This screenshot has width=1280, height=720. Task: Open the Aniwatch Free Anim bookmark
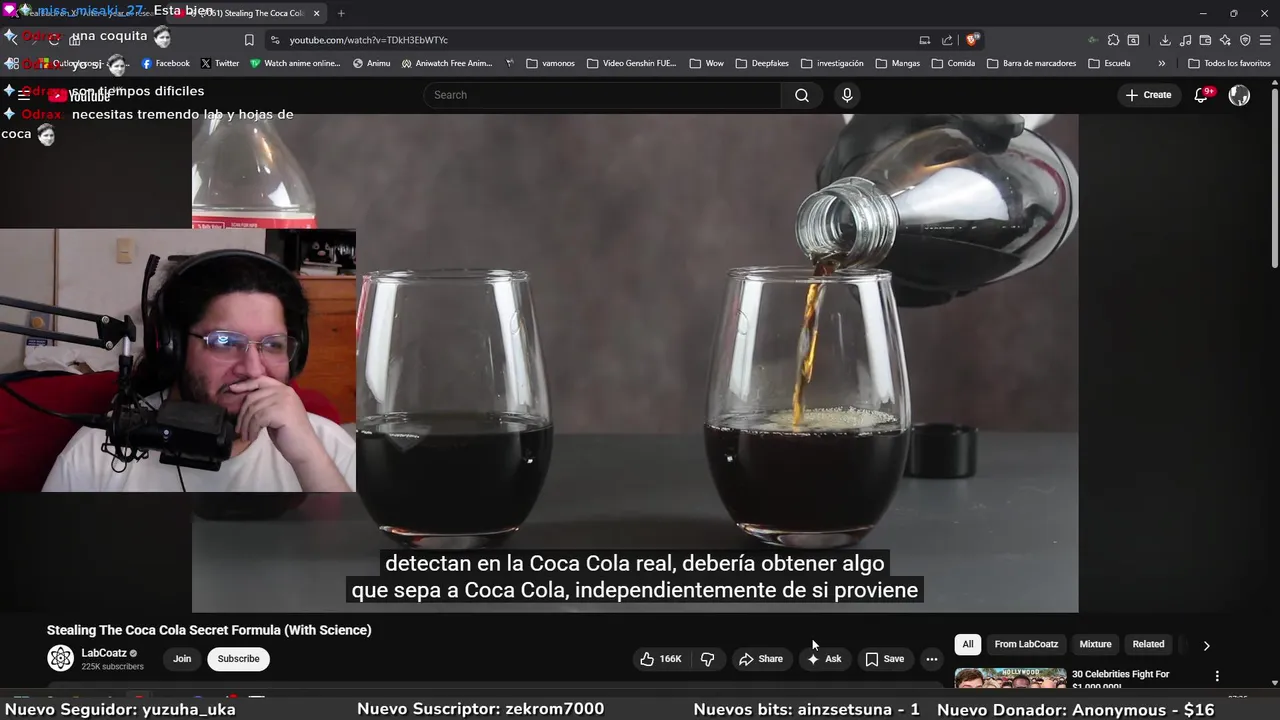coord(447,63)
